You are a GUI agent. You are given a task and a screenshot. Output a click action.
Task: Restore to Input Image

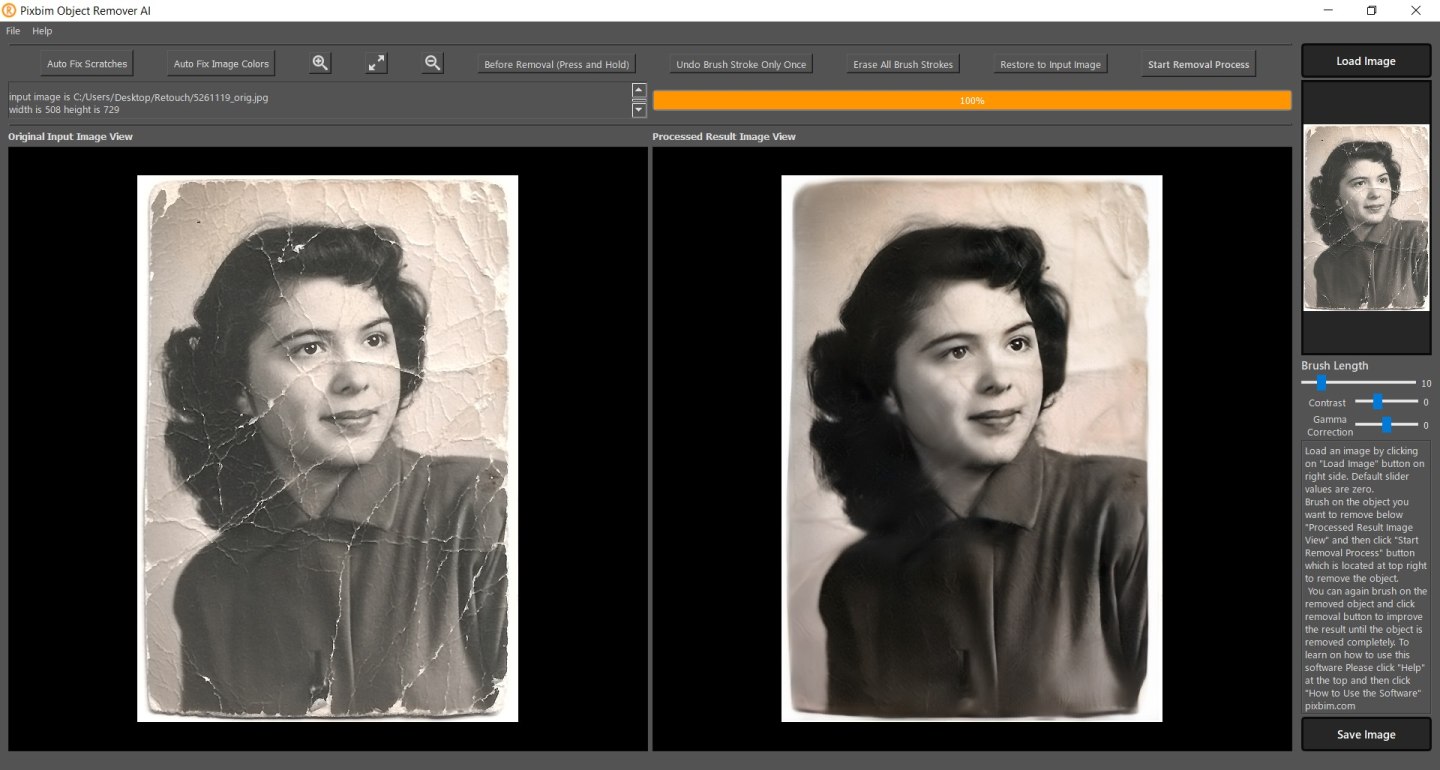coord(1050,63)
